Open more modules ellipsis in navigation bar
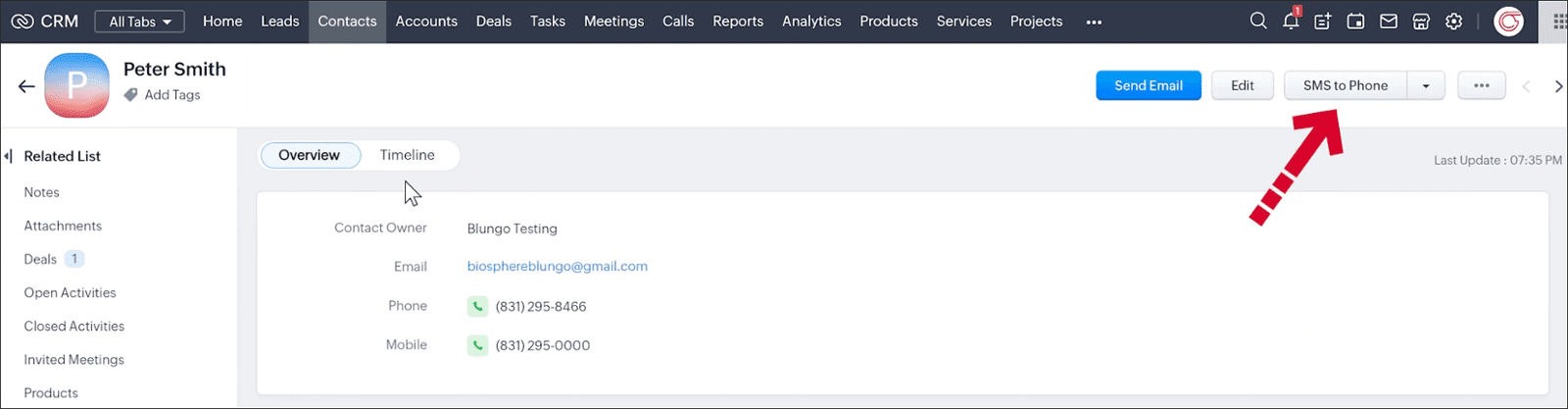Screen dimensions: 1568x409 coord(1094,22)
